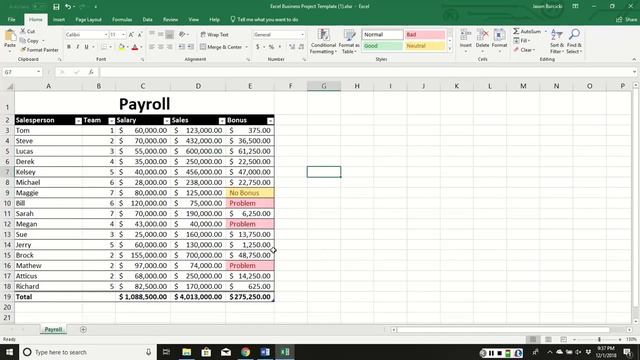
Task: Add a new sheet with plus icon
Action: (x=83, y=329)
